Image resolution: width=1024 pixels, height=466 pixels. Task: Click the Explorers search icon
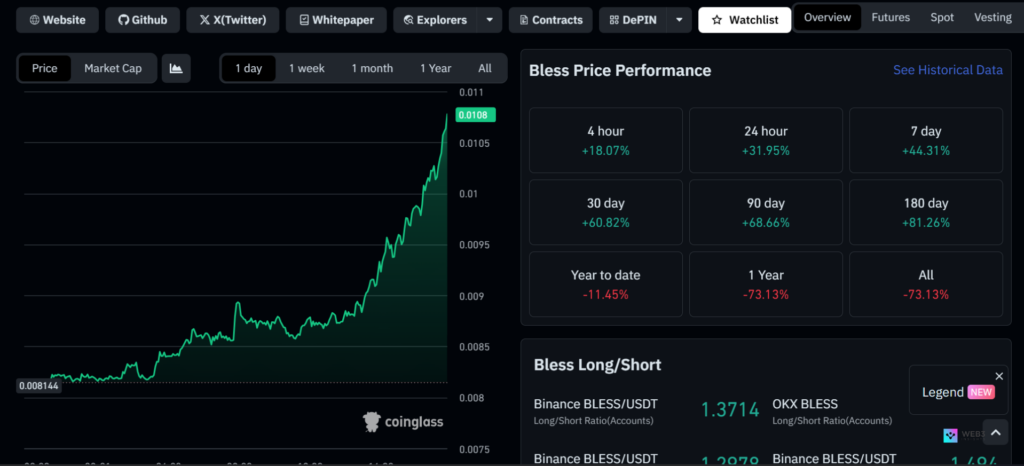click(409, 20)
